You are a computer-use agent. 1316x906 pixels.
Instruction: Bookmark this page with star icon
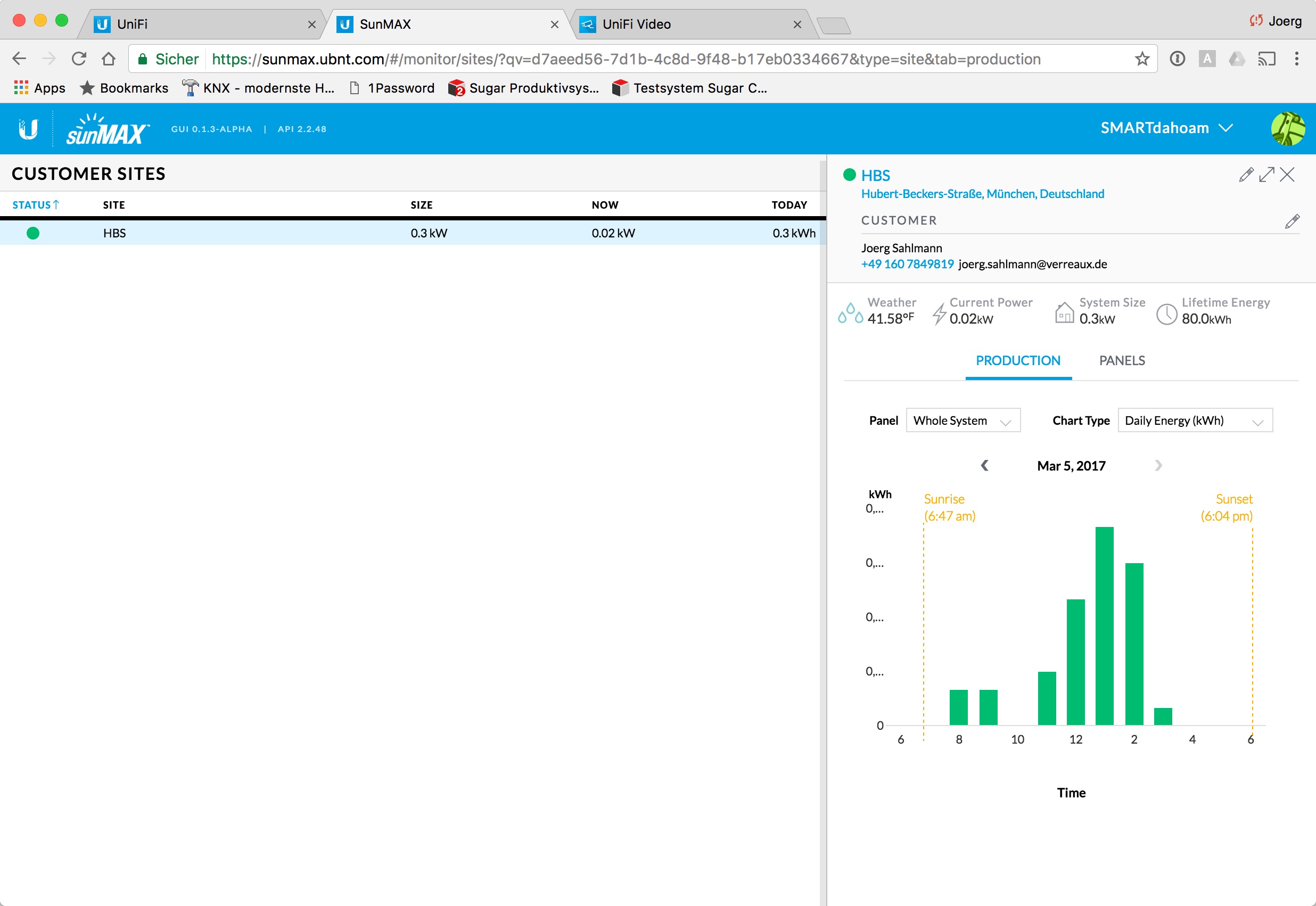(x=1142, y=59)
